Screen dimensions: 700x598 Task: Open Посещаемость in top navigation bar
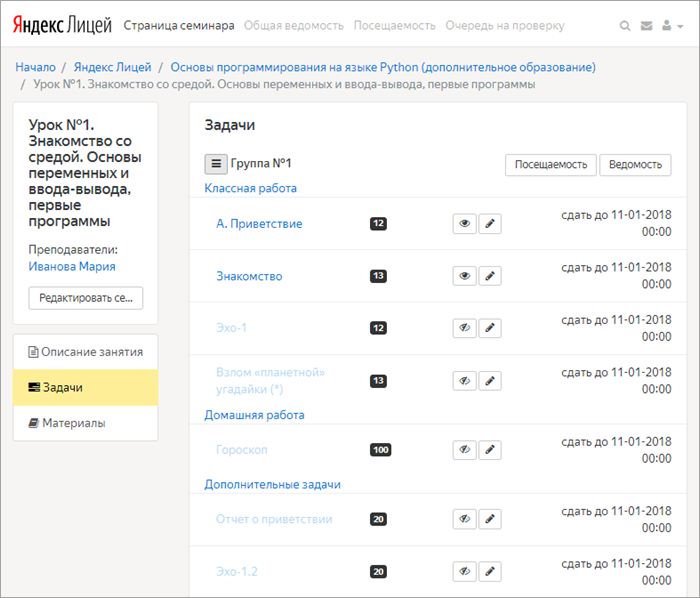394,26
